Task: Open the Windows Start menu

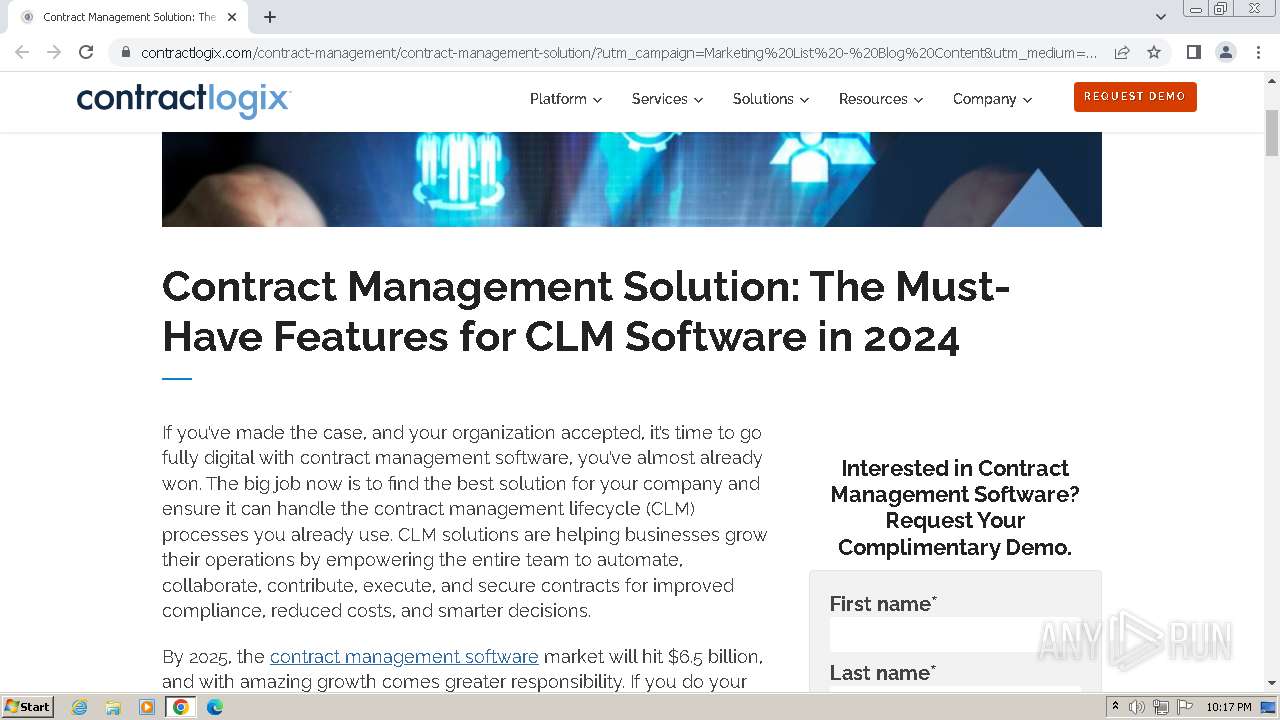Action: (28, 707)
